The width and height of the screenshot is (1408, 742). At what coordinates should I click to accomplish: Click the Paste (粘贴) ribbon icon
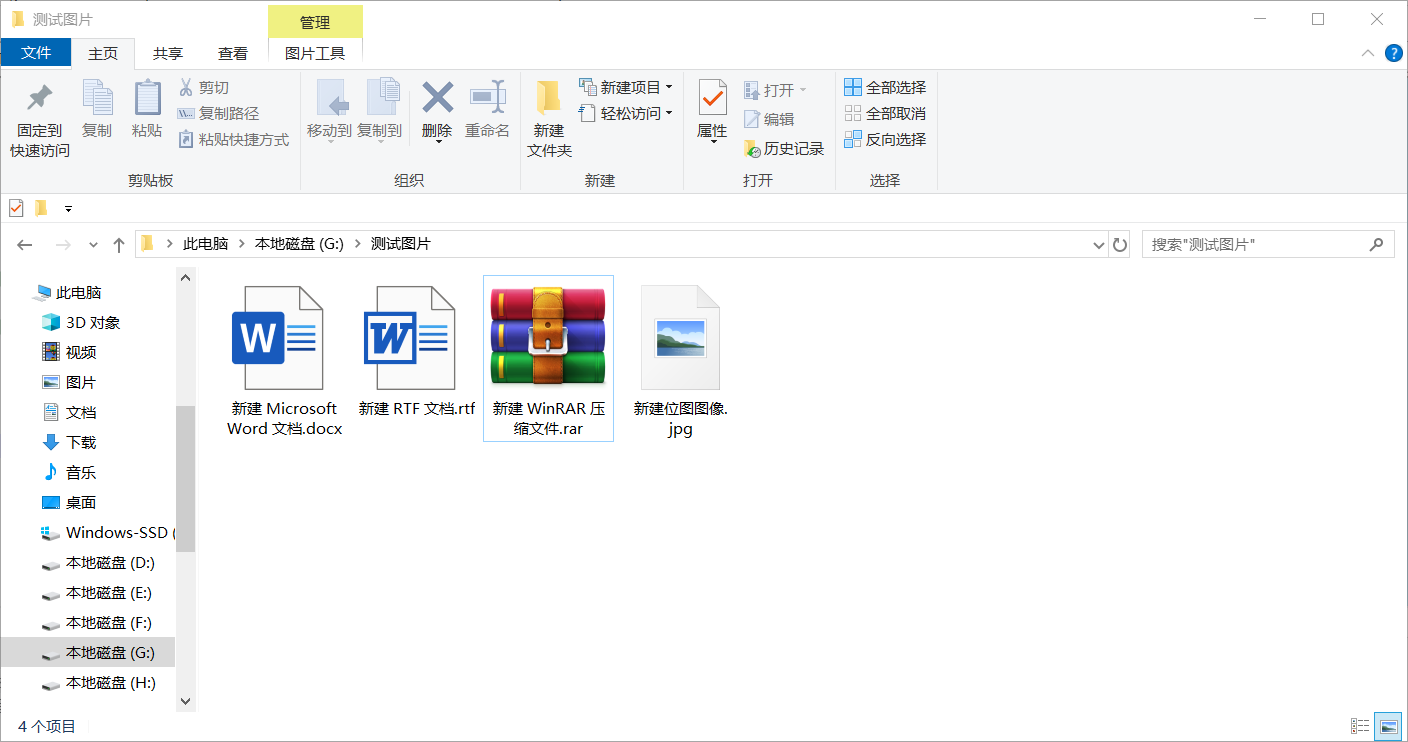pos(147,98)
